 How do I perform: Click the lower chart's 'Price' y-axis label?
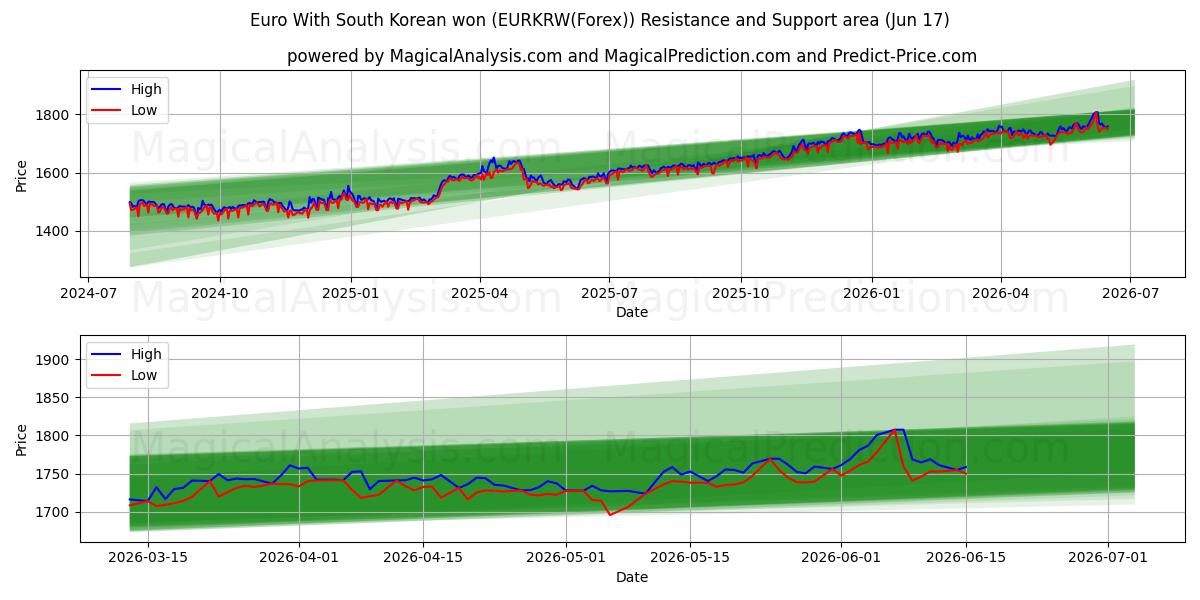point(22,438)
